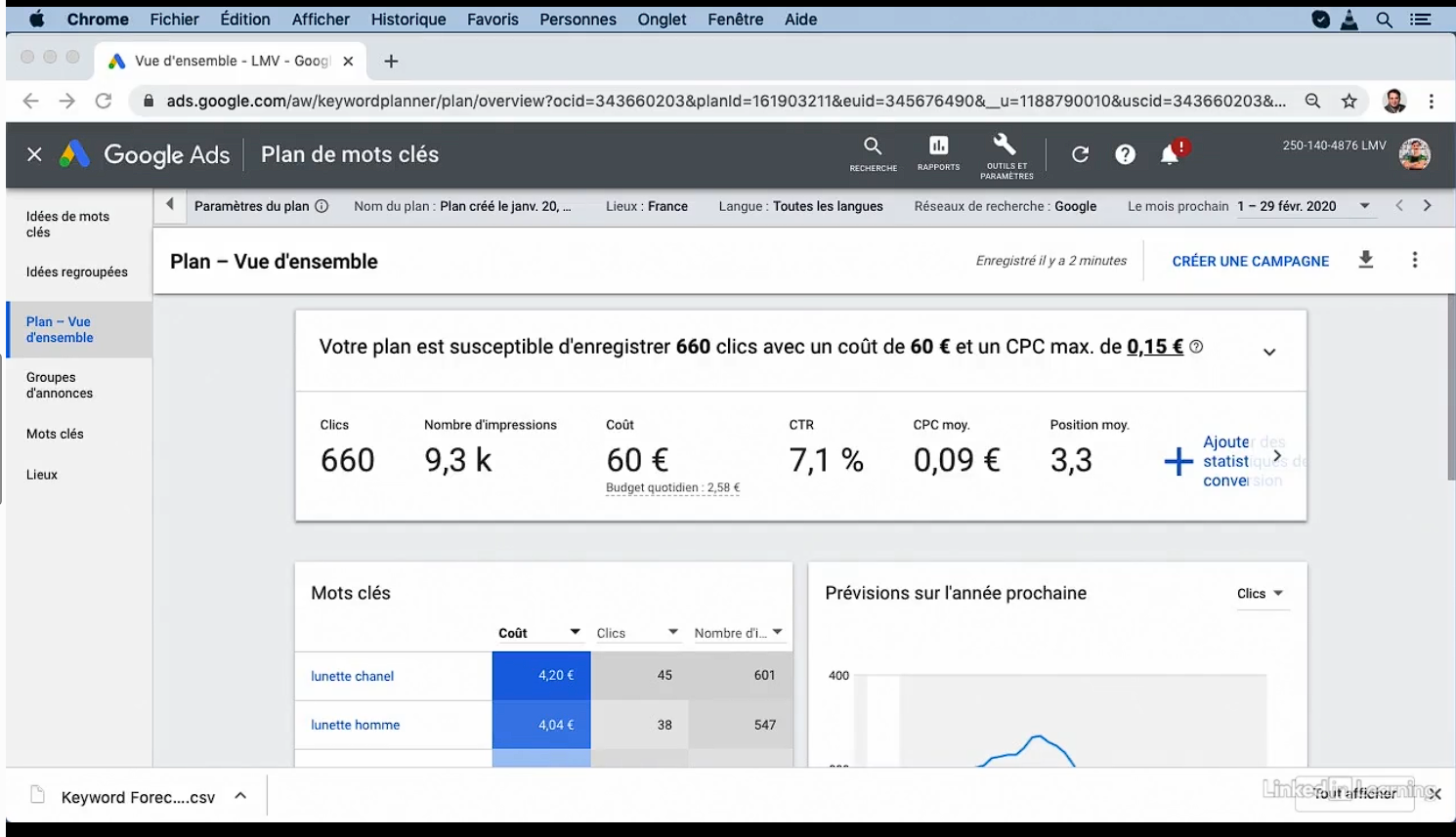Open the date range dropdown for févr. 2020

click(x=1364, y=206)
